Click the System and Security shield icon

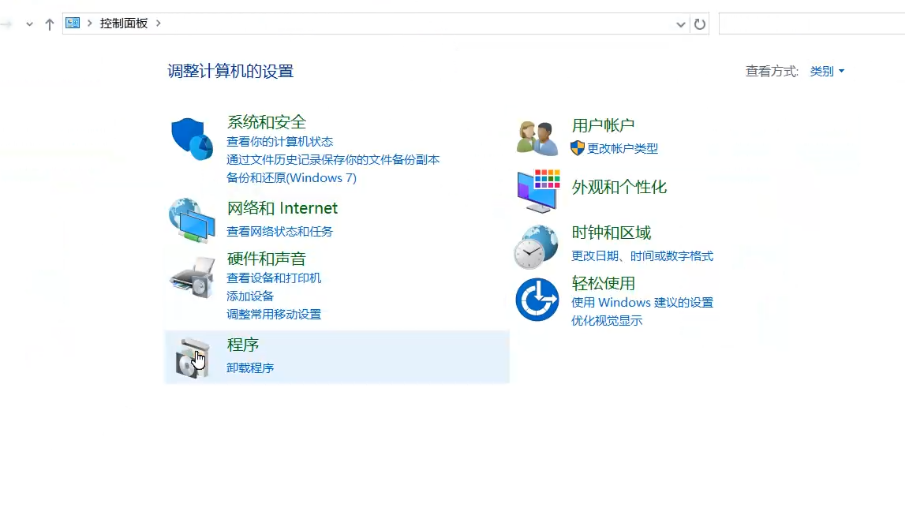tap(191, 138)
